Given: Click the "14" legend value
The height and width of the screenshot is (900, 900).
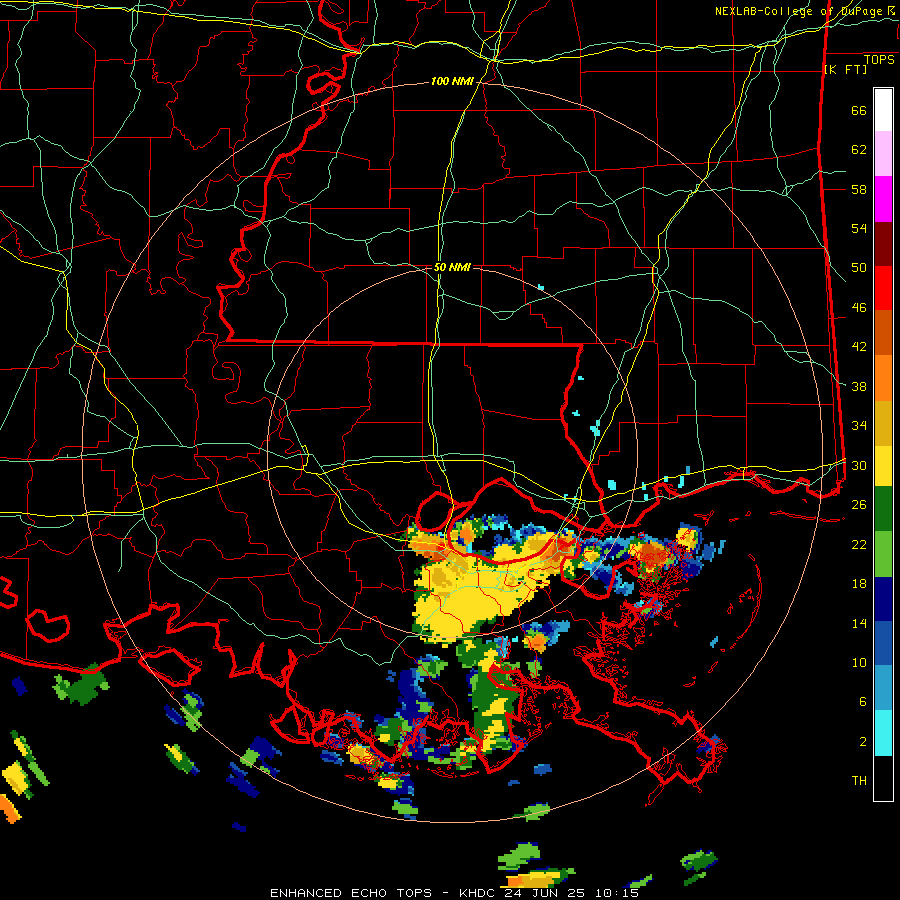Looking at the screenshot, I should [859, 623].
